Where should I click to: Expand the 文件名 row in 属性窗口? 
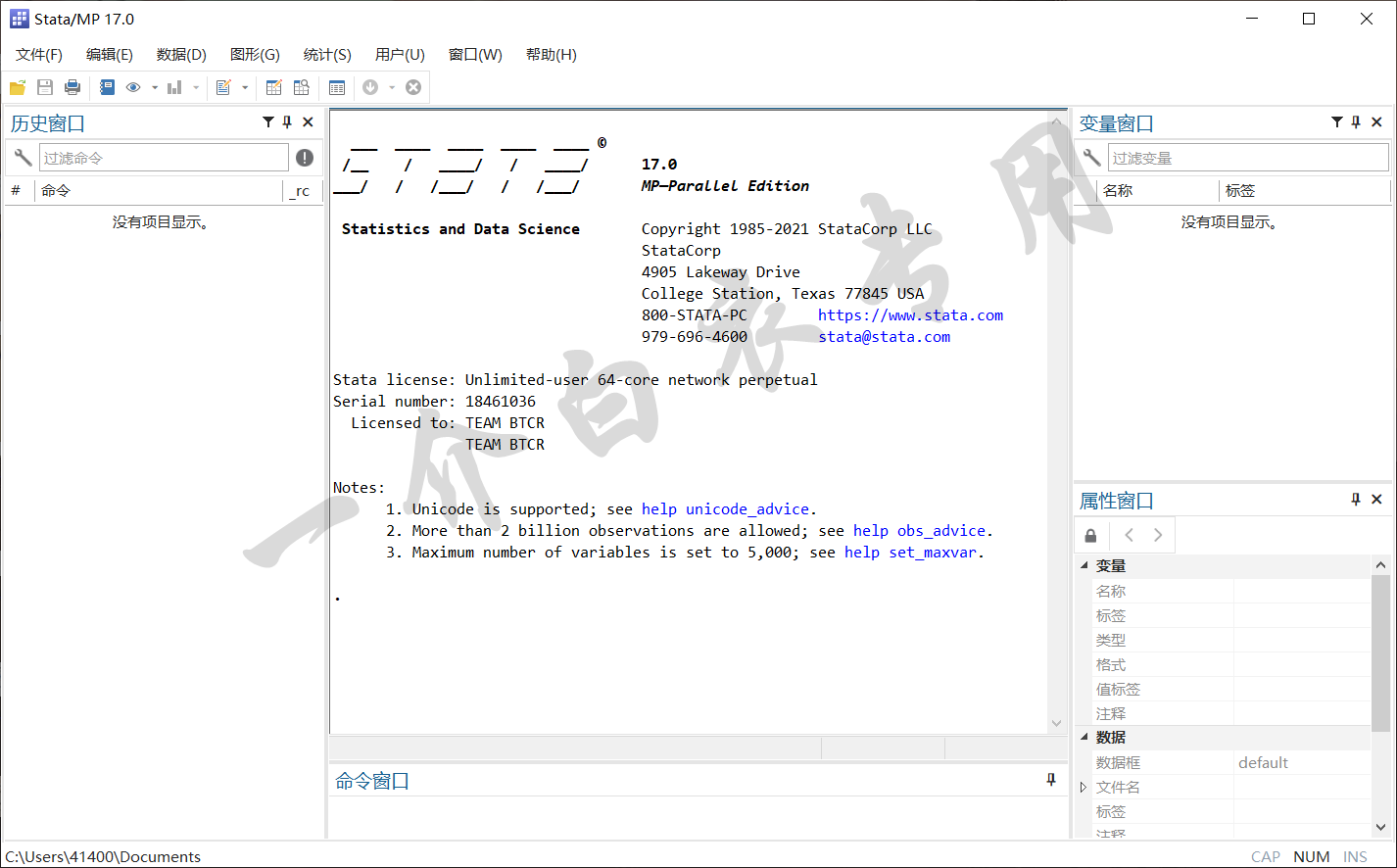pos(1084,787)
